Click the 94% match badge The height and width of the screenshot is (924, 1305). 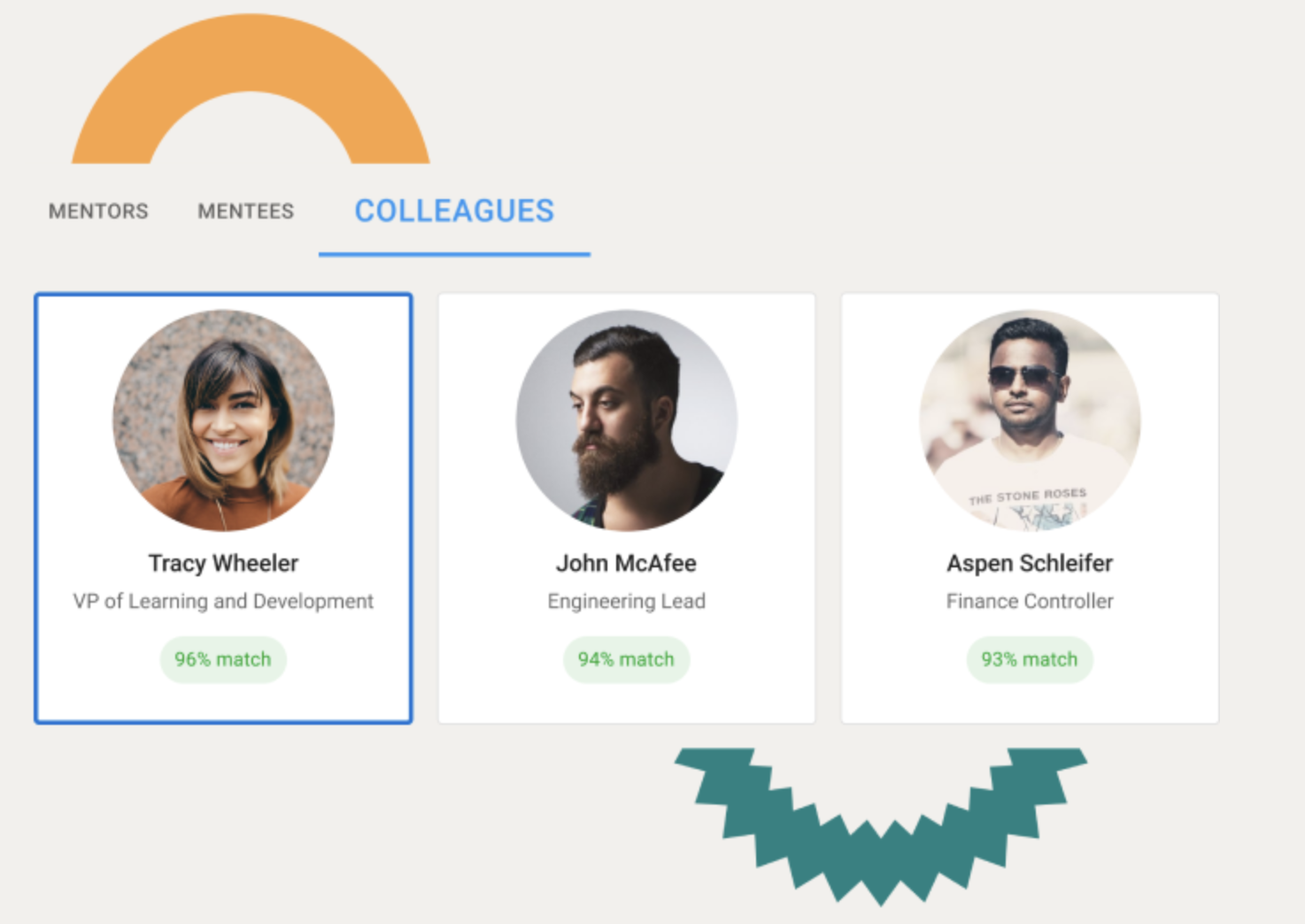(626, 659)
